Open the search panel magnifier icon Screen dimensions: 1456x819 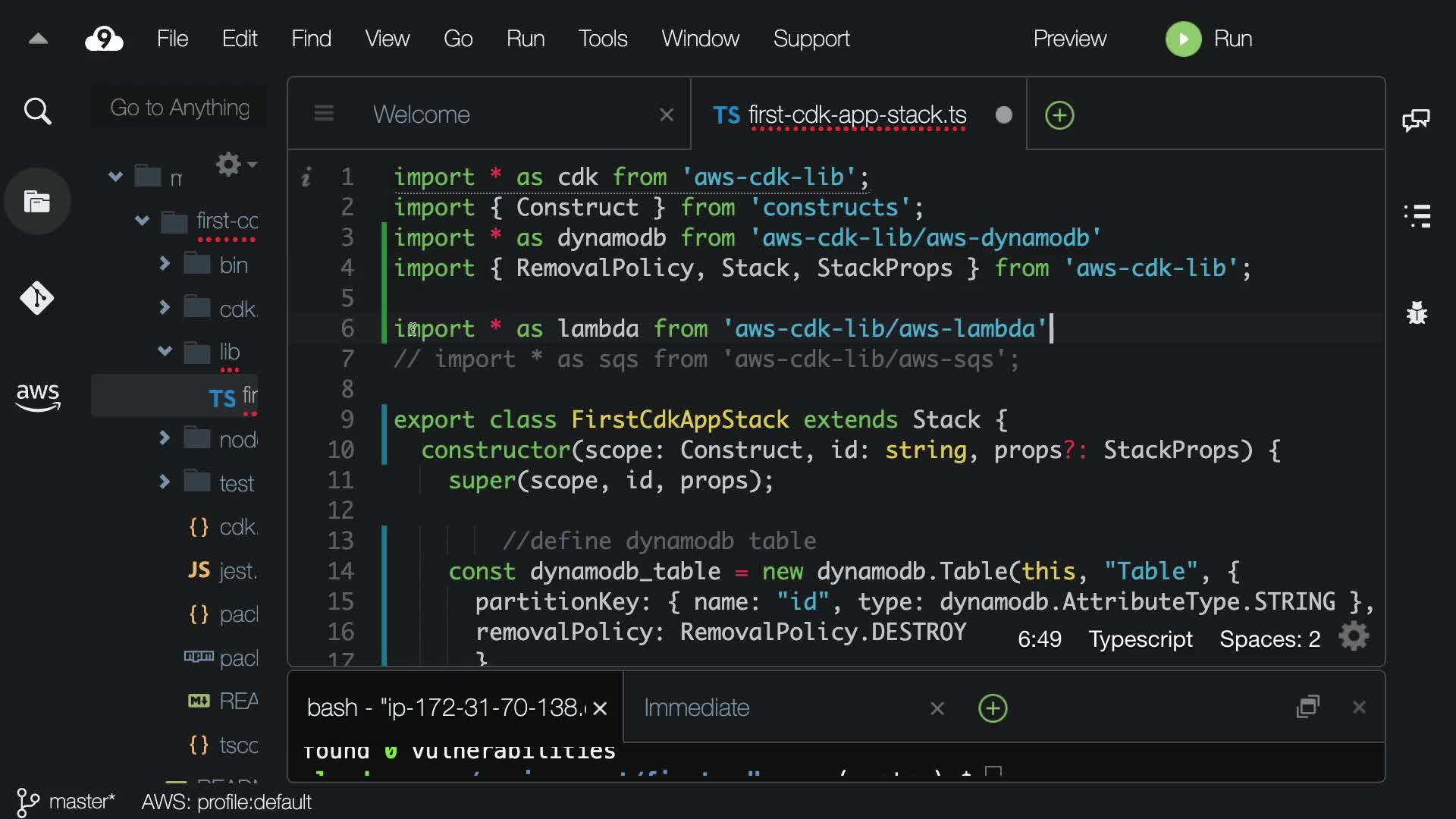37,111
